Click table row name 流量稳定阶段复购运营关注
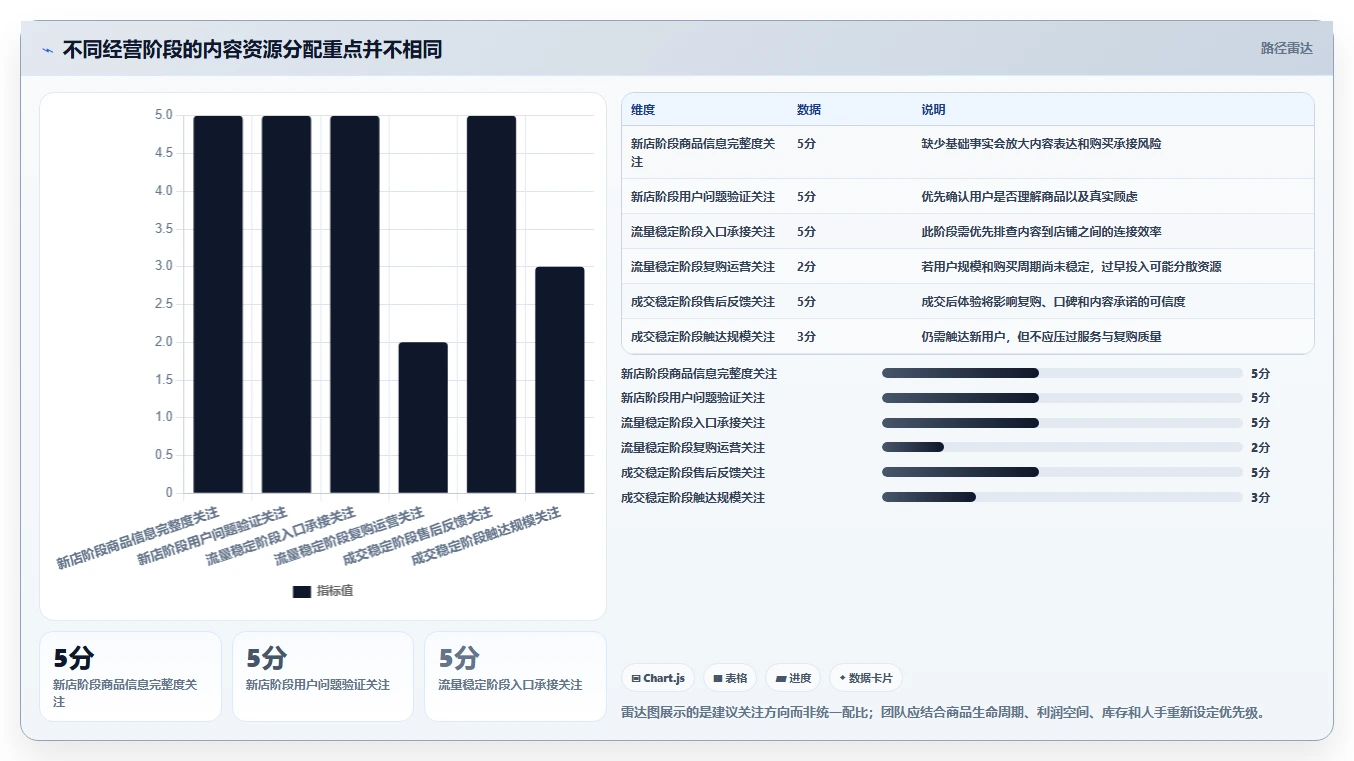The image size is (1354, 761). 703,267
